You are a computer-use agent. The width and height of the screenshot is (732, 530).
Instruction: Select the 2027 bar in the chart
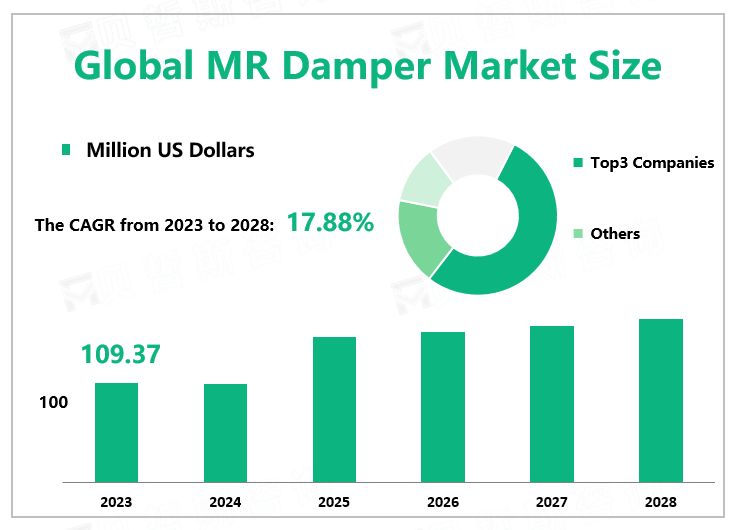(x=552, y=403)
